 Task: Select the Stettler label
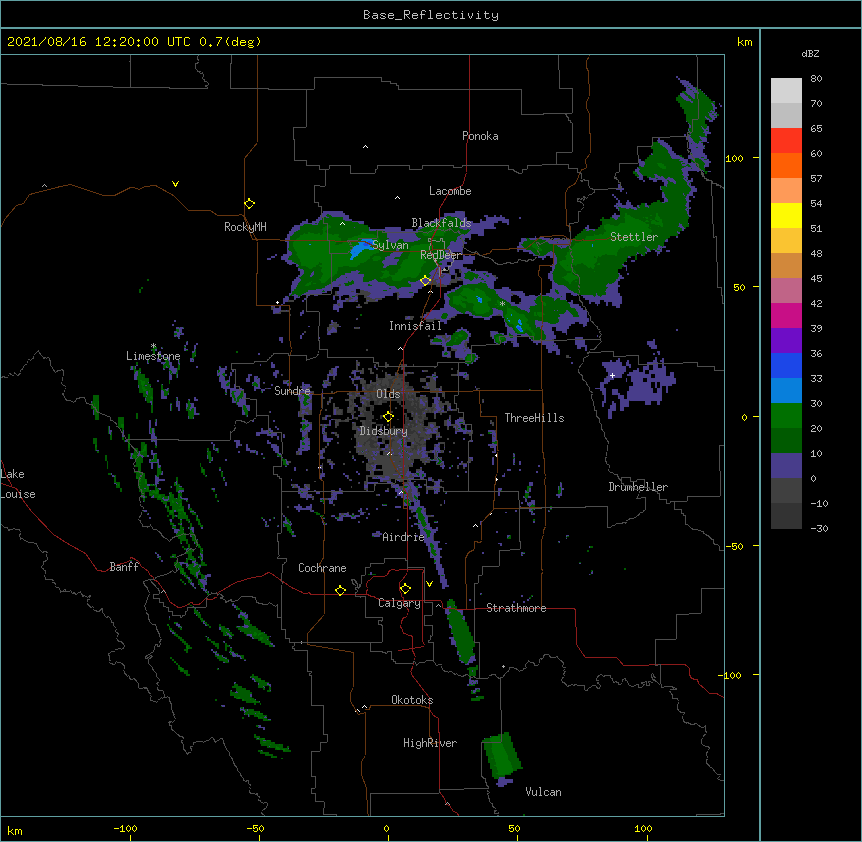pyautogui.click(x=634, y=237)
